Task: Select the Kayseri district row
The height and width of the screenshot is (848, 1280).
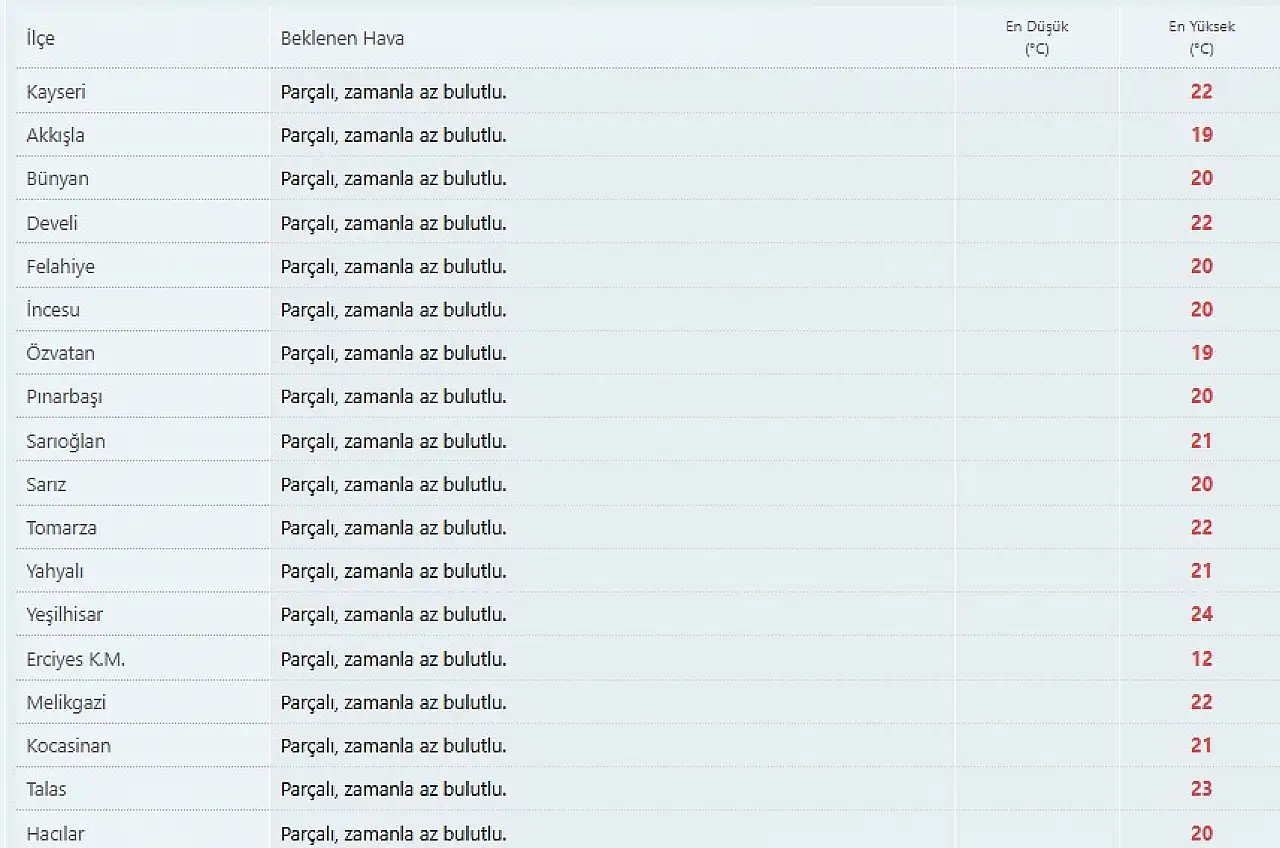Action: coord(56,92)
